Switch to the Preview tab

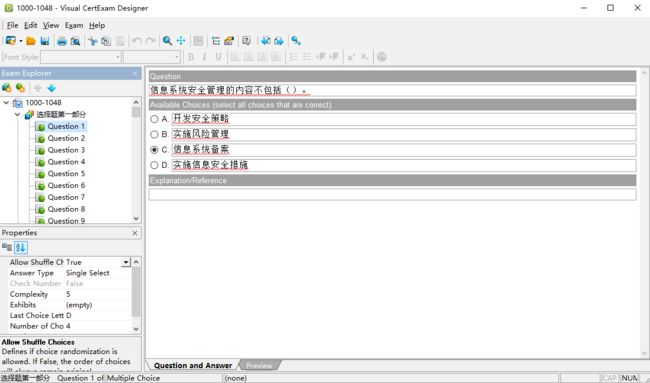pos(259,365)
